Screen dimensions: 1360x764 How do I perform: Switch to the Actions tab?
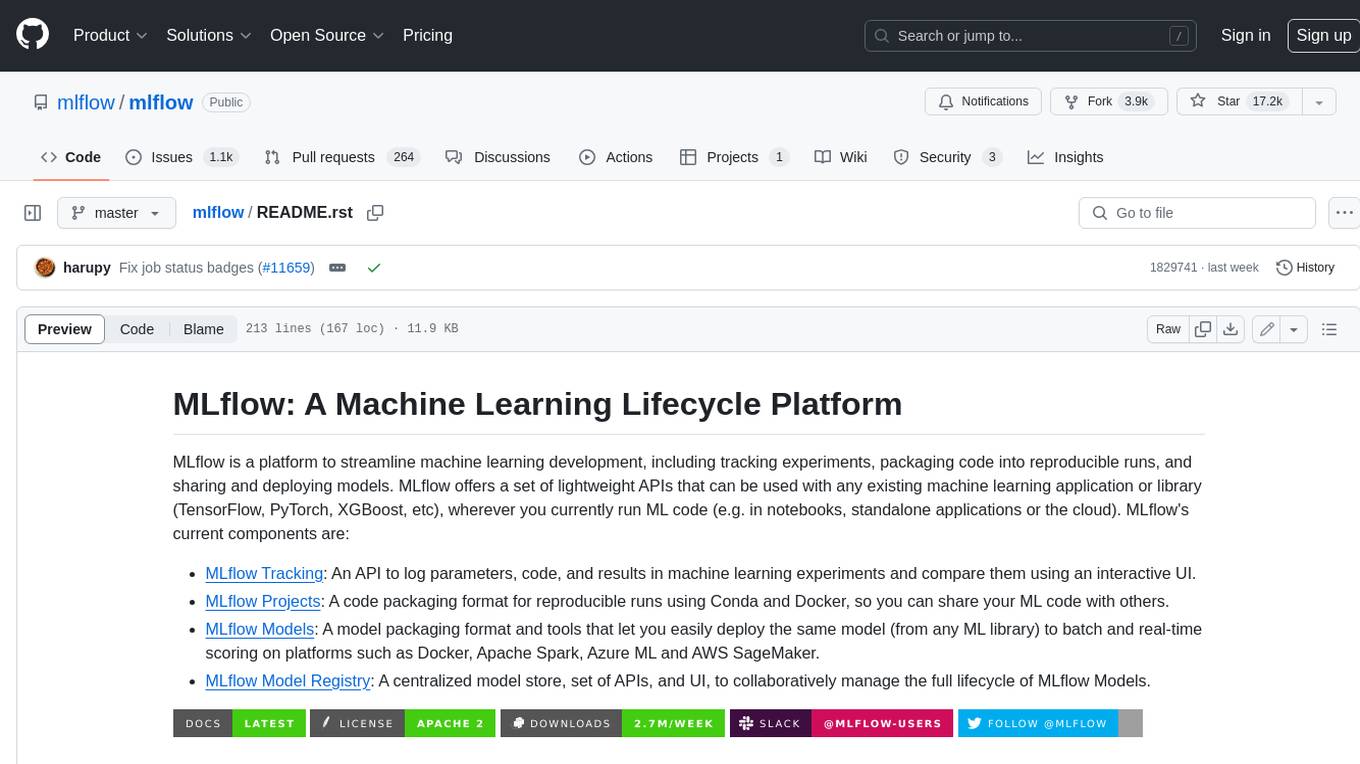tap(616, 157)
